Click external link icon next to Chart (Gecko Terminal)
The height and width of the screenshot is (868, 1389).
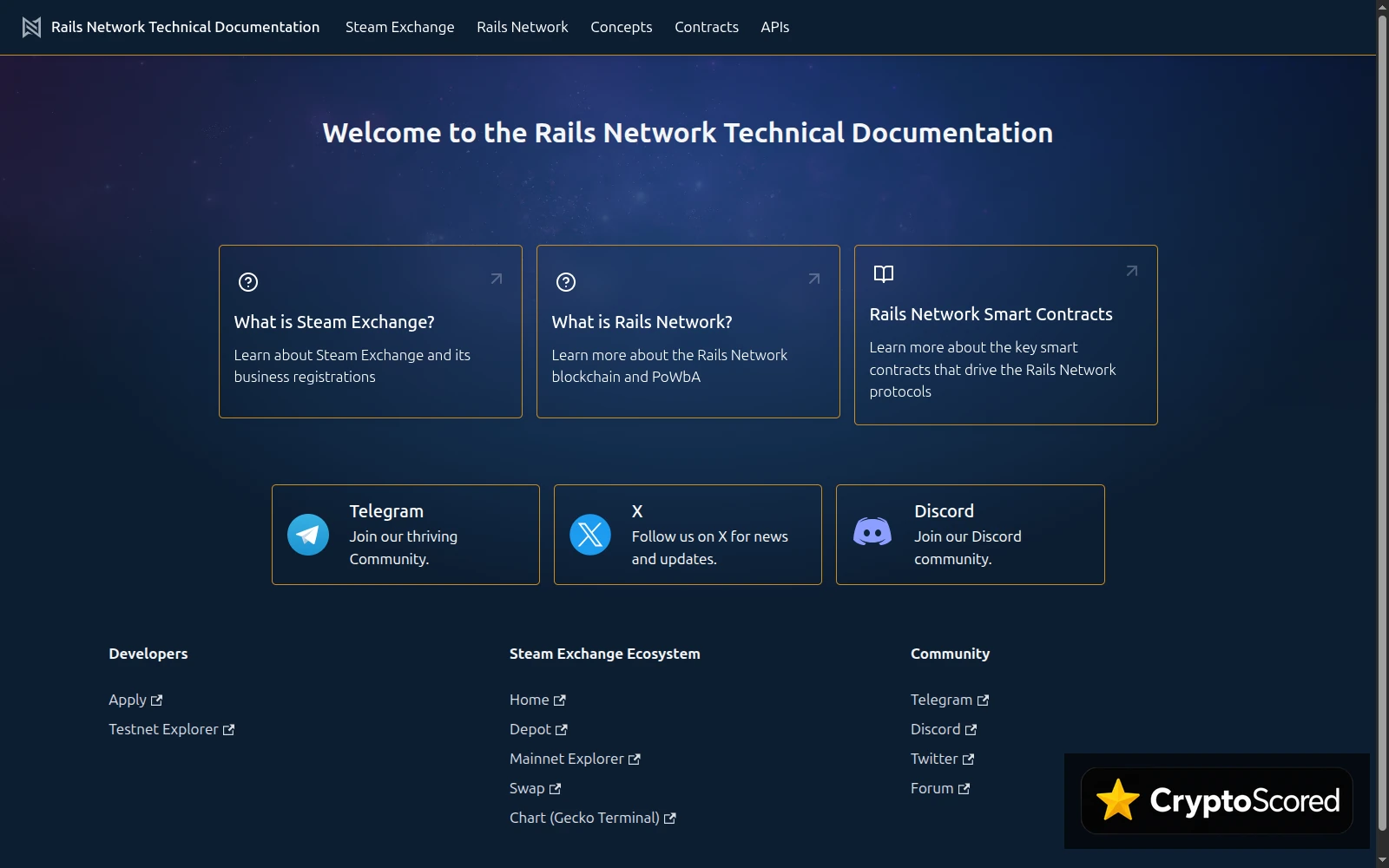[670, 819]
